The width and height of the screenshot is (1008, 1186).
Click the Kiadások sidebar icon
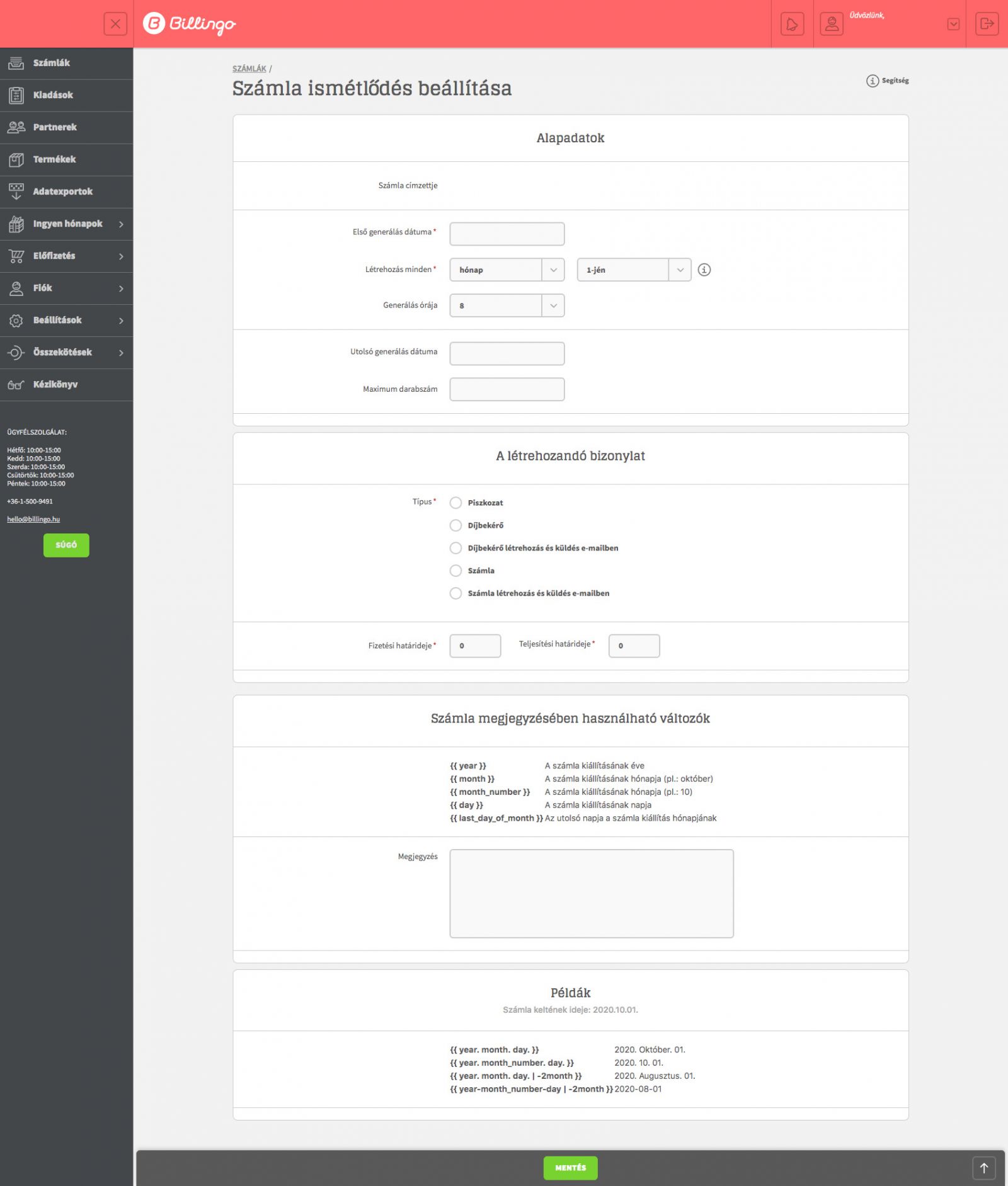point(16,95)
